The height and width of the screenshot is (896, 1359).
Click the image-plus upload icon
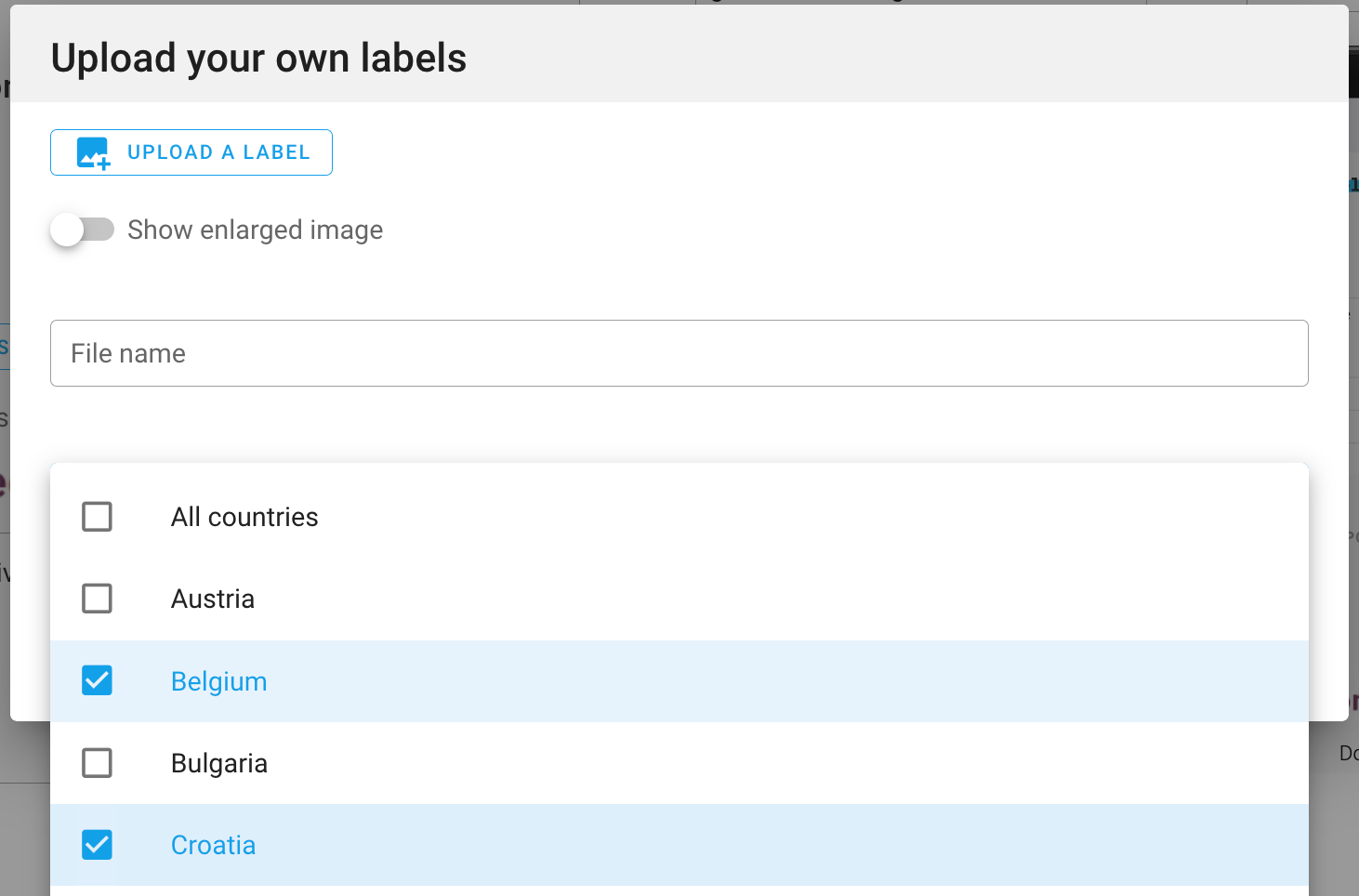(x=93, y=153)
